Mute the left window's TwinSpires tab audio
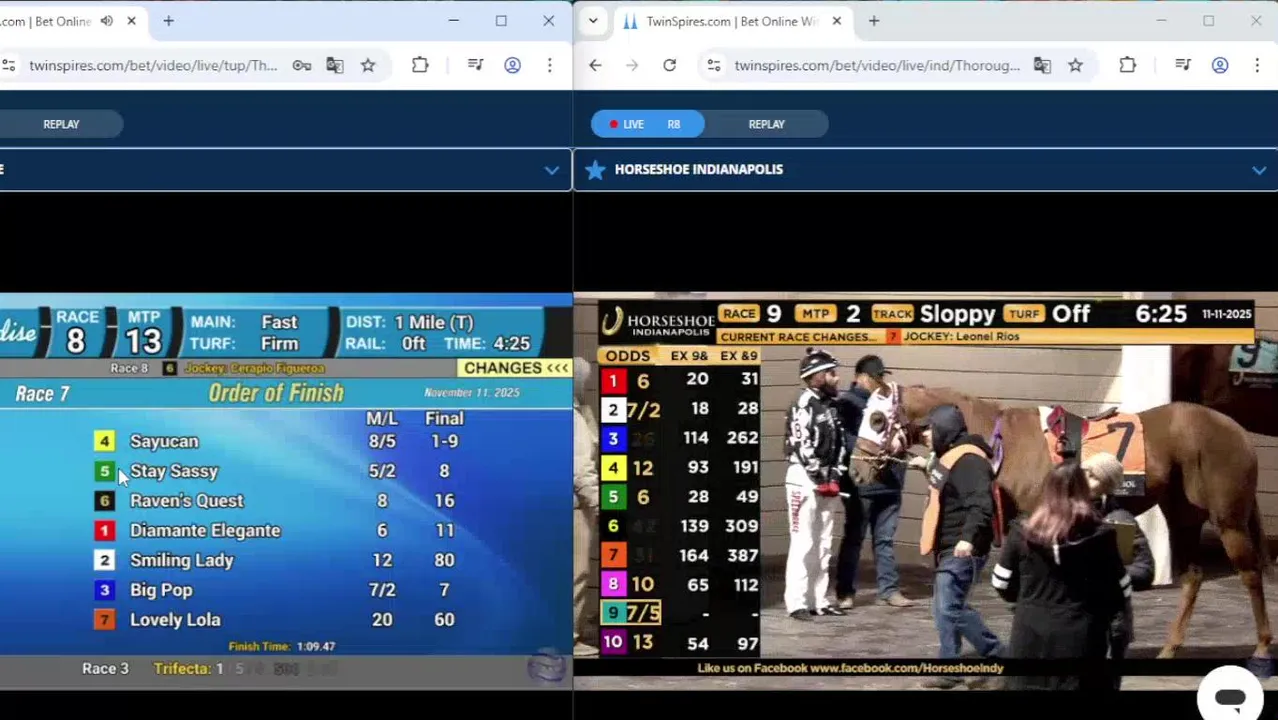 pos(107,21)
